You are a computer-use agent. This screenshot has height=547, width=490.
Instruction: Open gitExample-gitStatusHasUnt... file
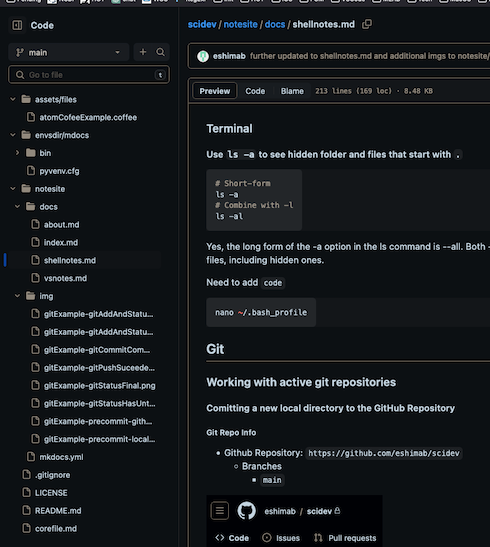tap(99, 403)
